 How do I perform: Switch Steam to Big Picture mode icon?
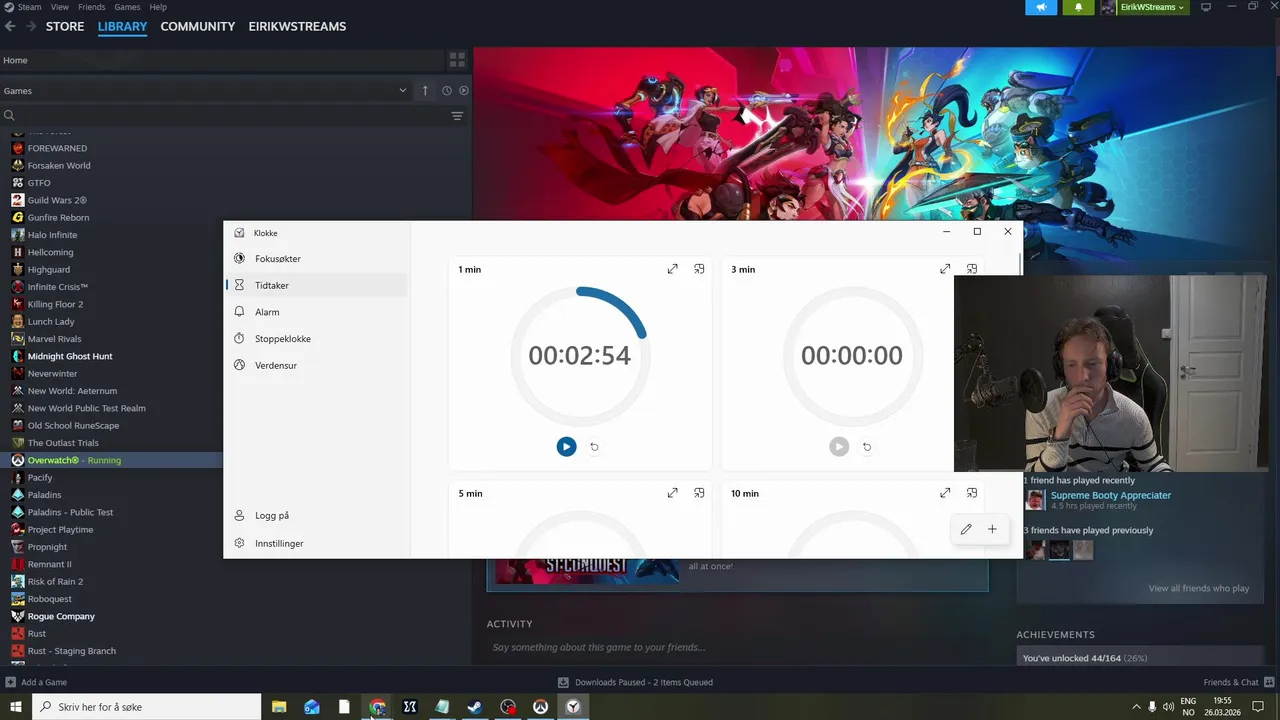tap(1206, 7)
